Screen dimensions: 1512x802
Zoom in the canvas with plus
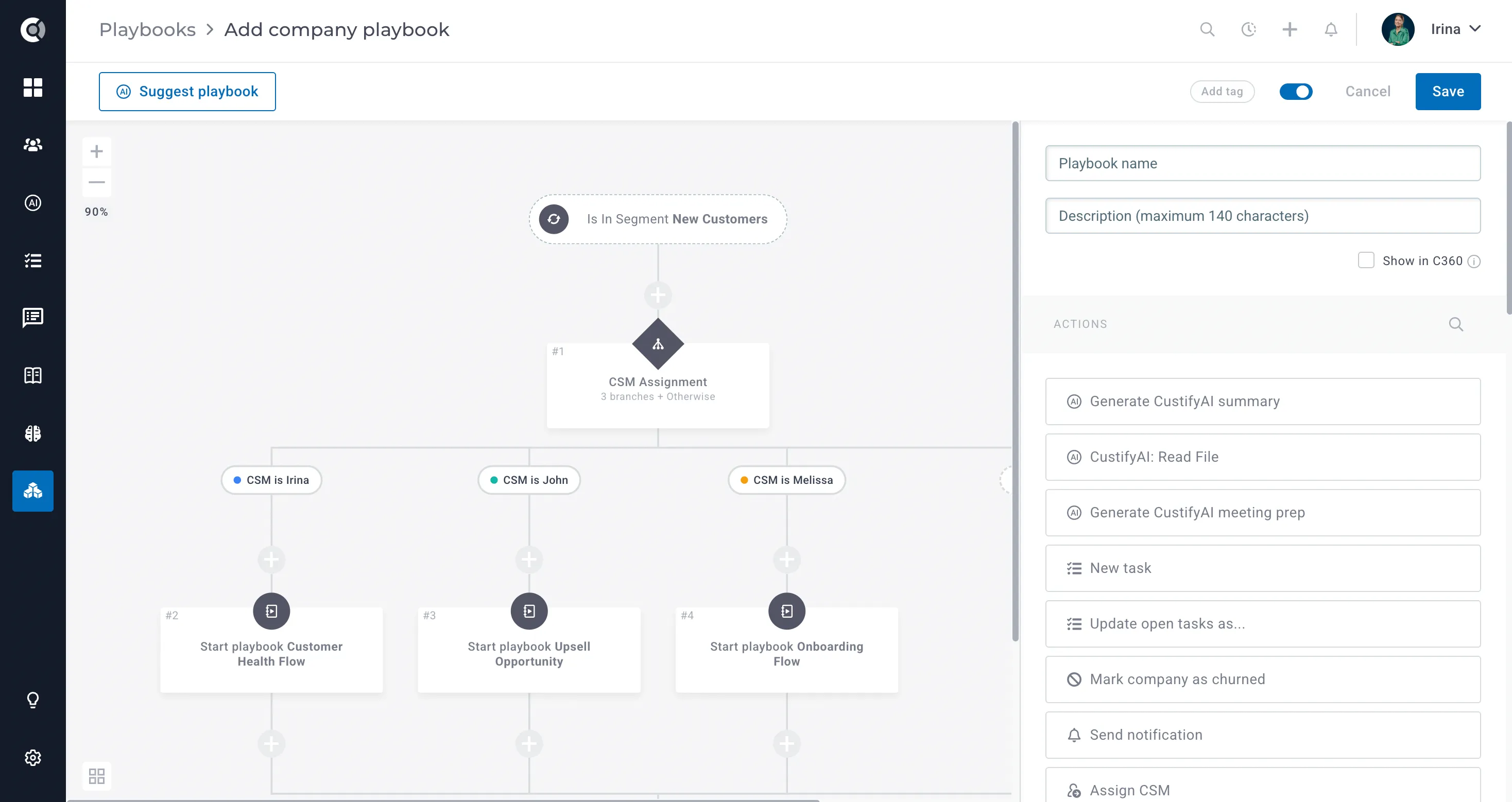97,151
